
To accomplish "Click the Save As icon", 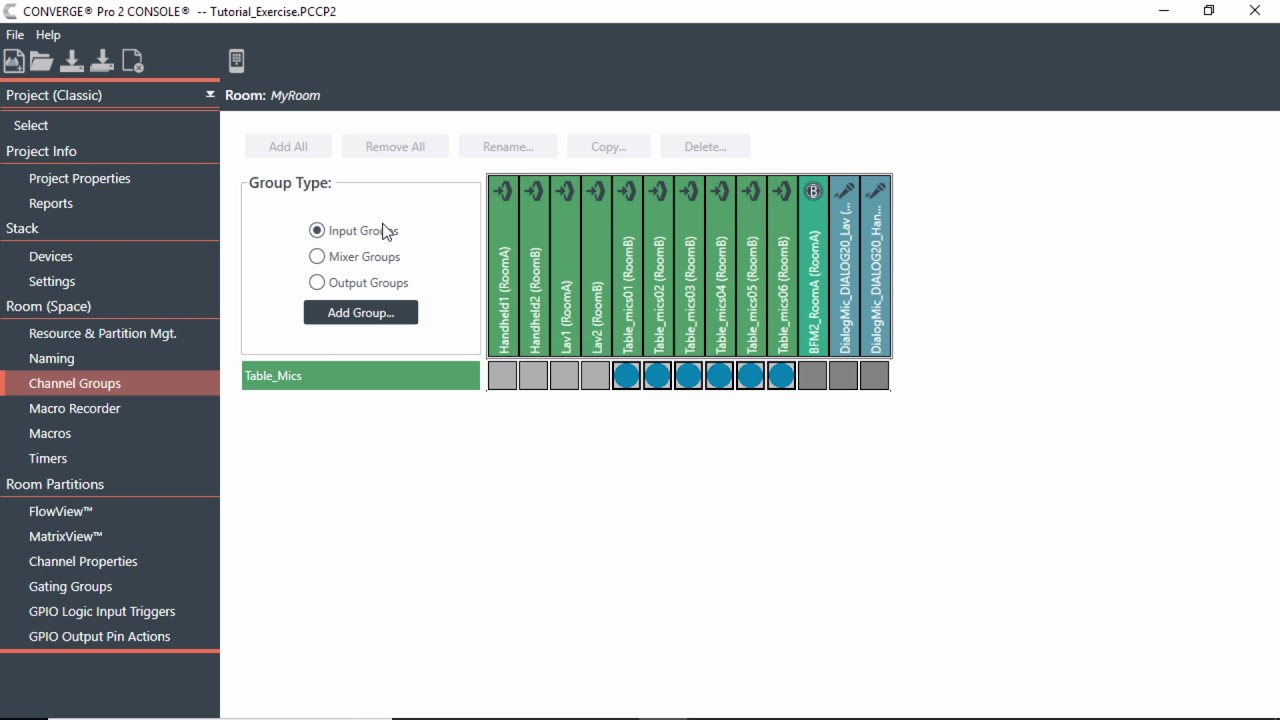I will click(102, 61).
